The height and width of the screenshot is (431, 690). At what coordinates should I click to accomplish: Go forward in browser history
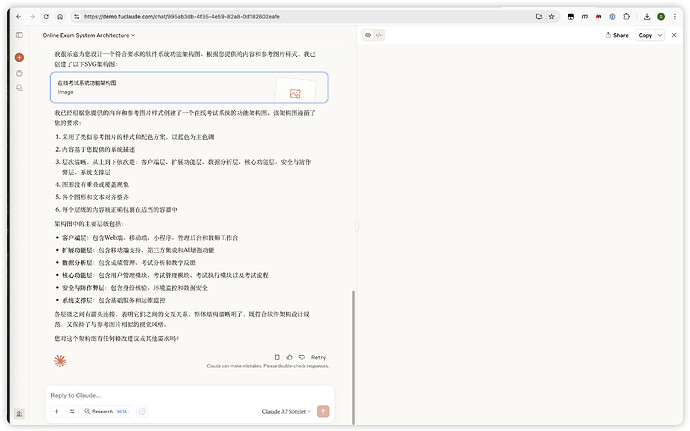(x=32, y=17)
